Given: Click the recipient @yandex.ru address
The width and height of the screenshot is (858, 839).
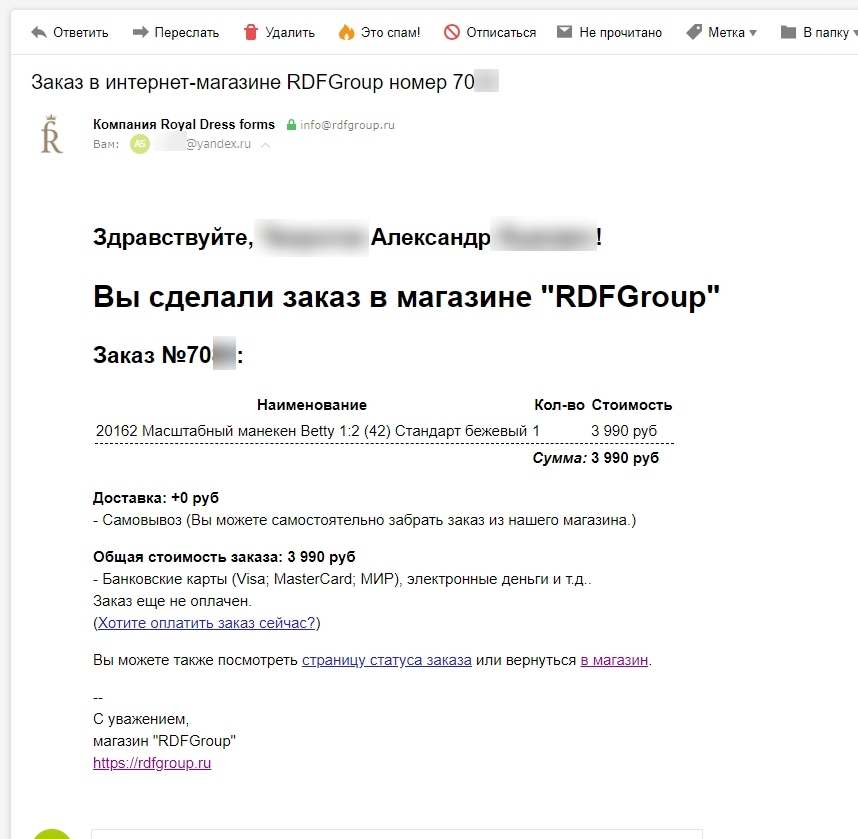Looking at the screenshot, I should coord(218,144).
